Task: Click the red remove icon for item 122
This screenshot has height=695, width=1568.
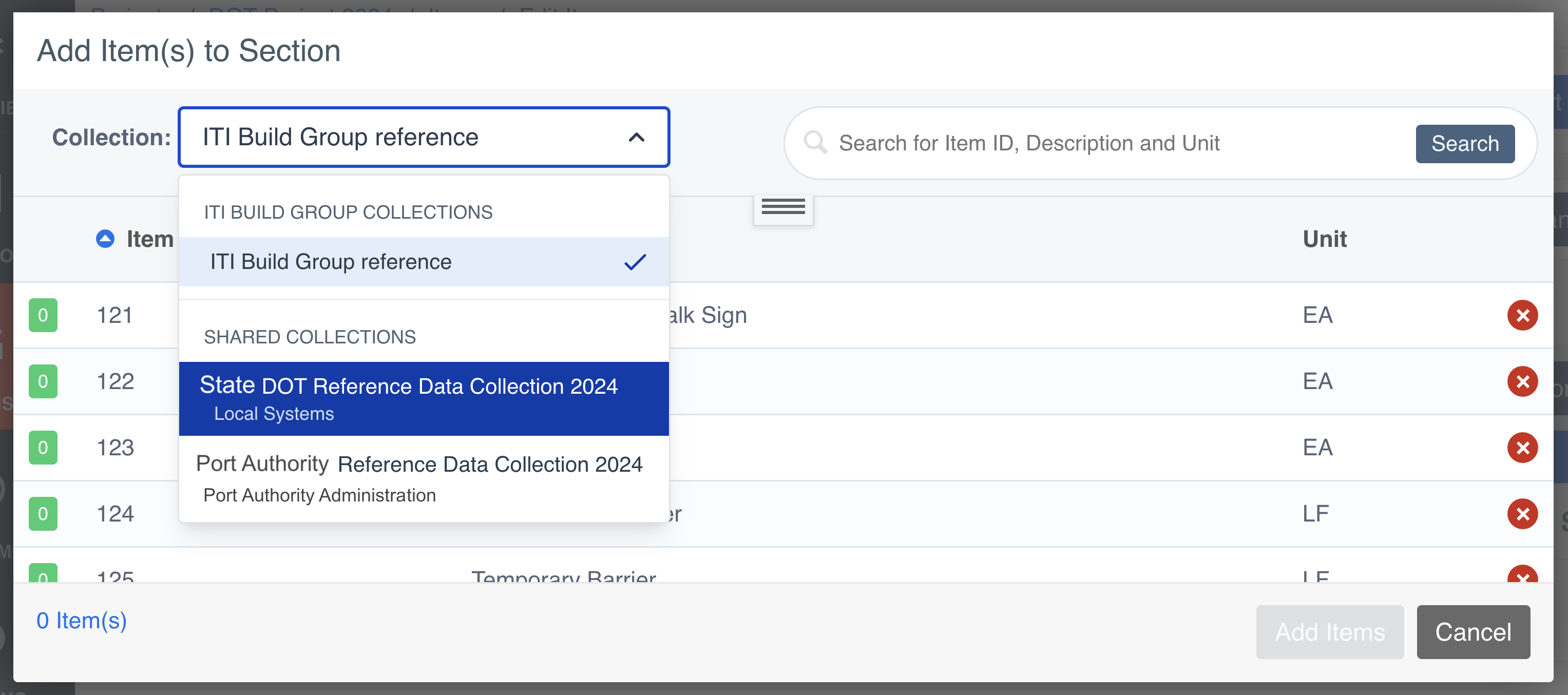Action: pos(1522,381)
